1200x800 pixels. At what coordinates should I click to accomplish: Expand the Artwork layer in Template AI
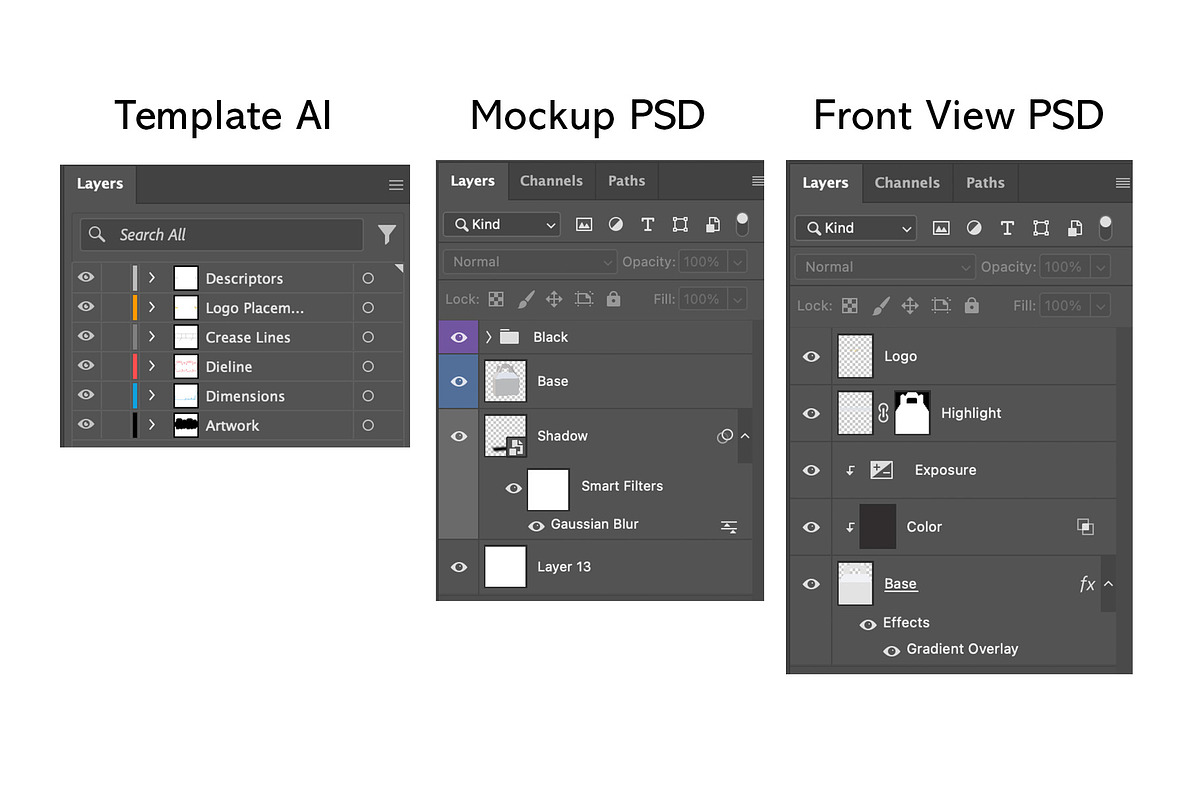pos(152,425)
